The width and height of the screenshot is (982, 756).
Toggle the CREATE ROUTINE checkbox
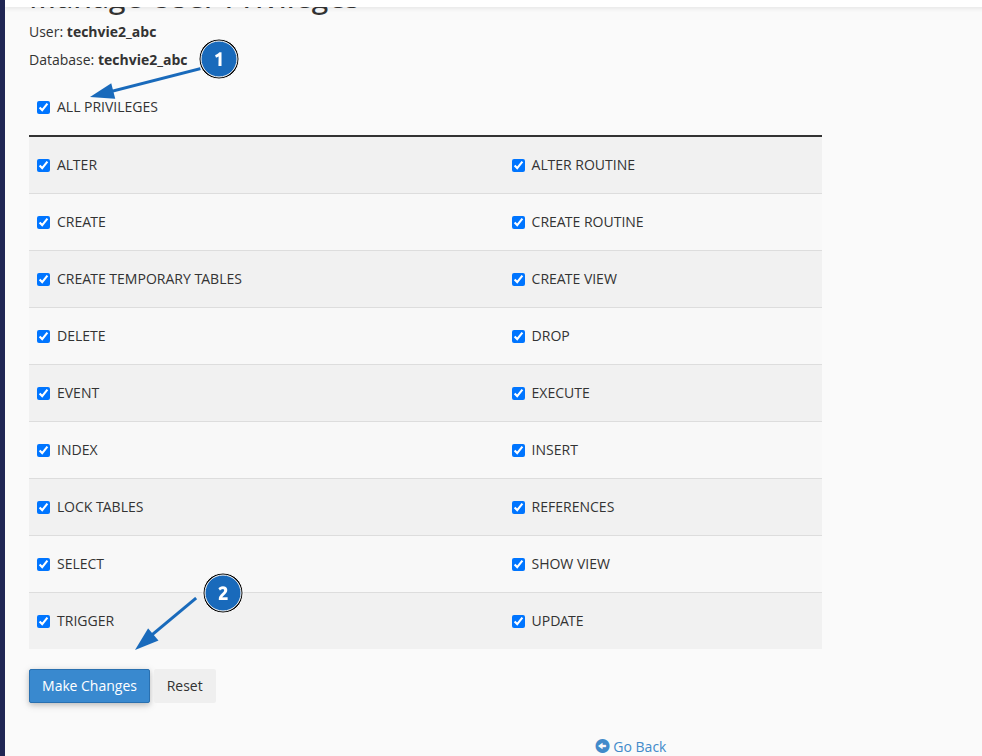pyautogui.click(x=518, y=223)
